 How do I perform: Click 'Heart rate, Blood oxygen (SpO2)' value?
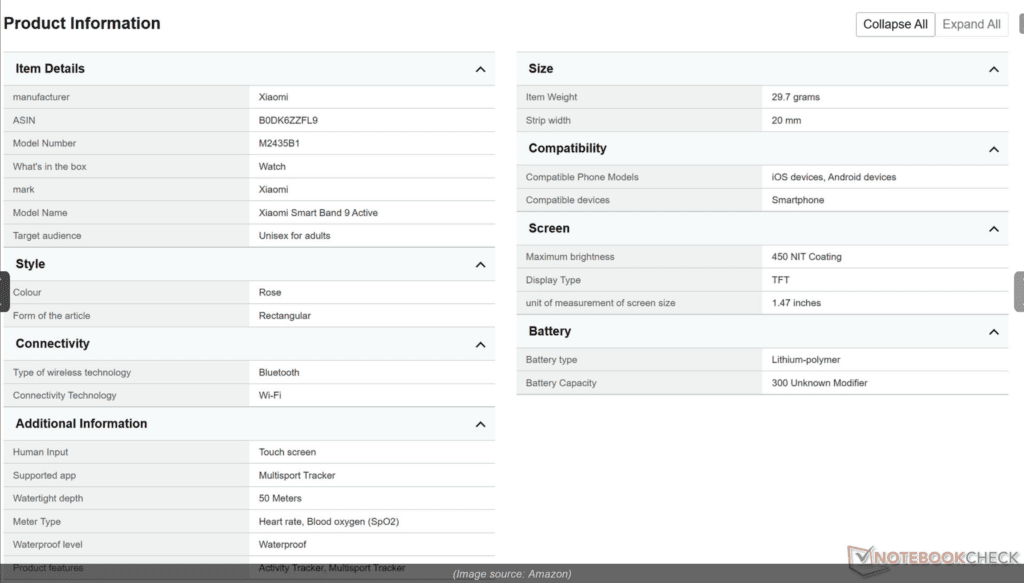click(328, 522)
